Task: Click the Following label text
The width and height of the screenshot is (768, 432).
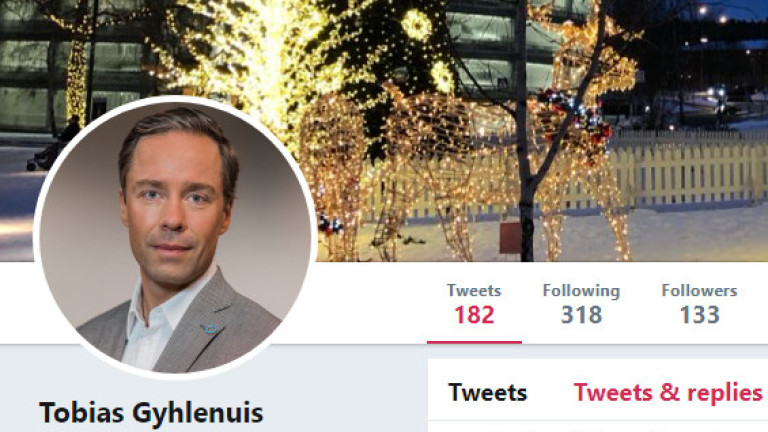Action: [x=581, y=291]
